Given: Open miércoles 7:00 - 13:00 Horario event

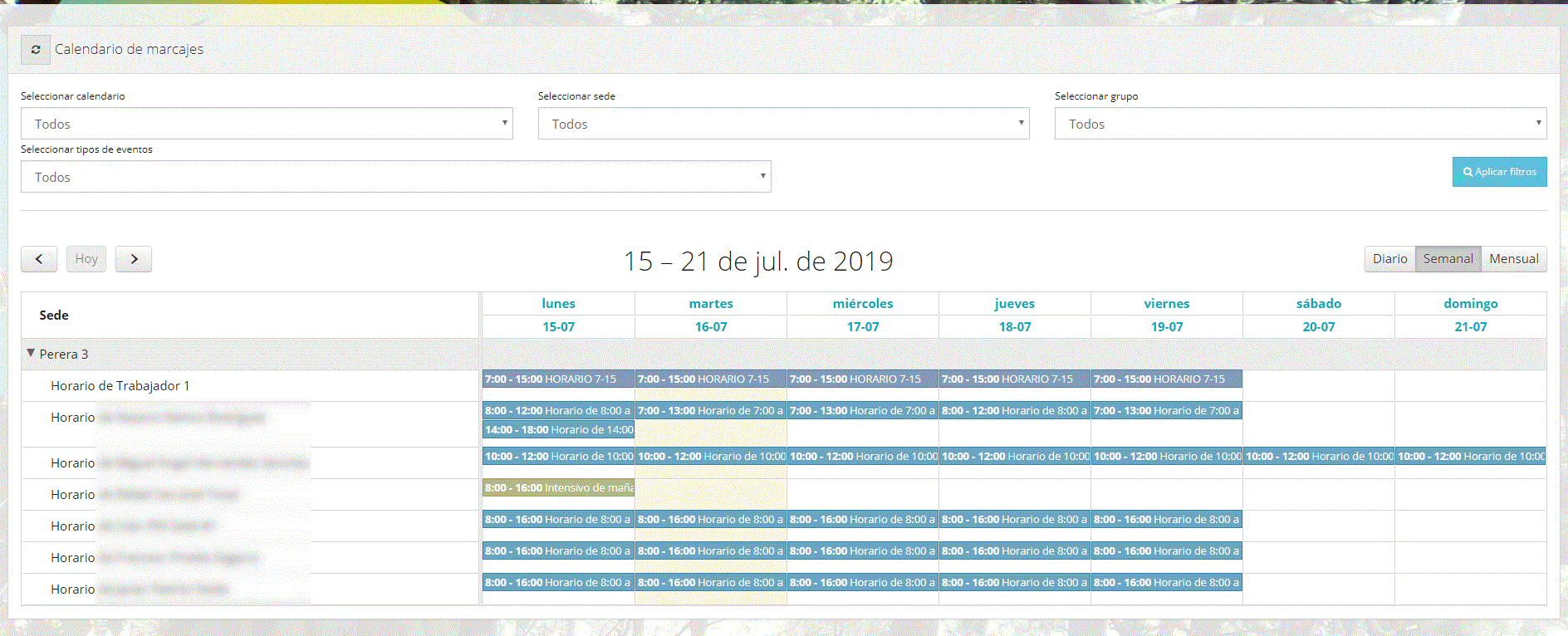Looking at the screenshot, I should [863, 411].
